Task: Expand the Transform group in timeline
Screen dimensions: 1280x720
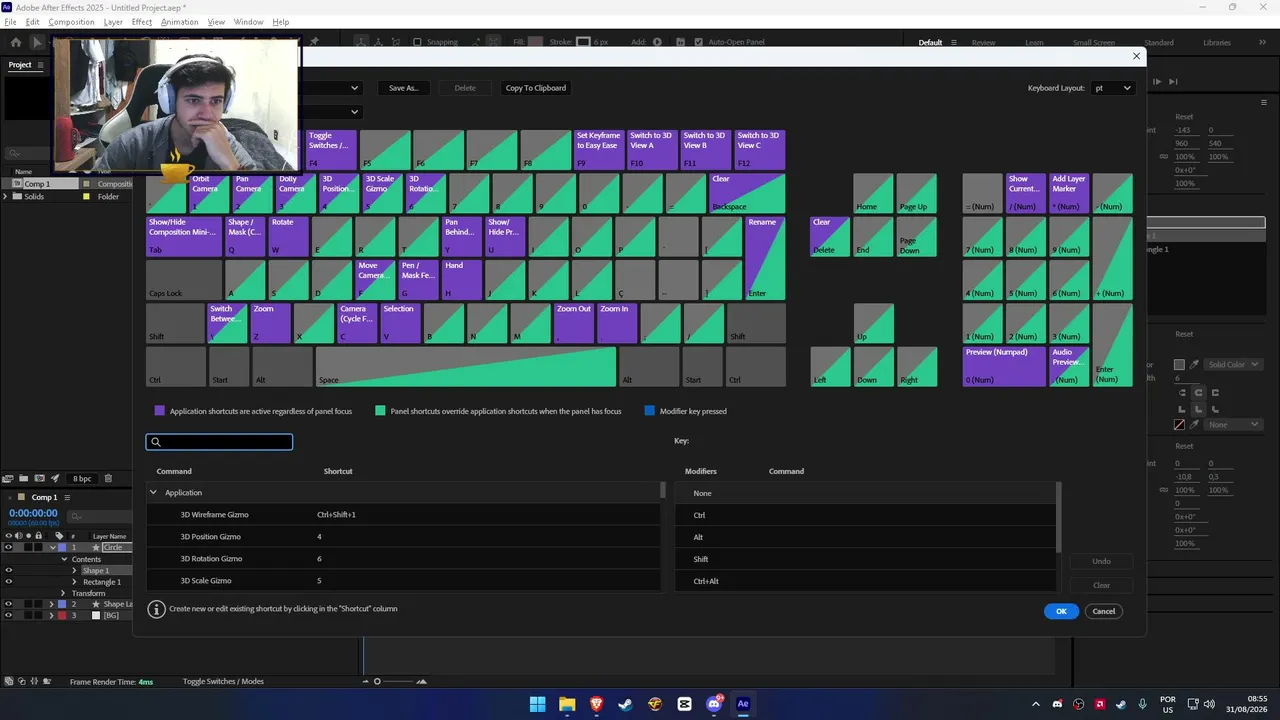Action: click(x=63, y=593)
